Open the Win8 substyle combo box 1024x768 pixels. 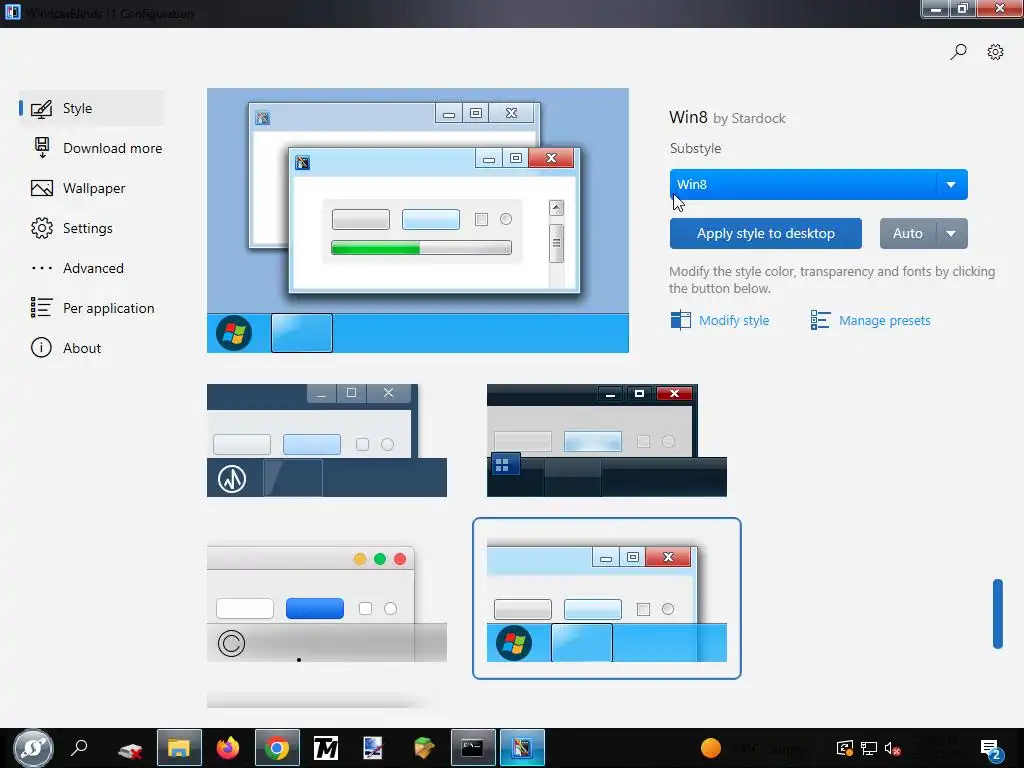818,185
